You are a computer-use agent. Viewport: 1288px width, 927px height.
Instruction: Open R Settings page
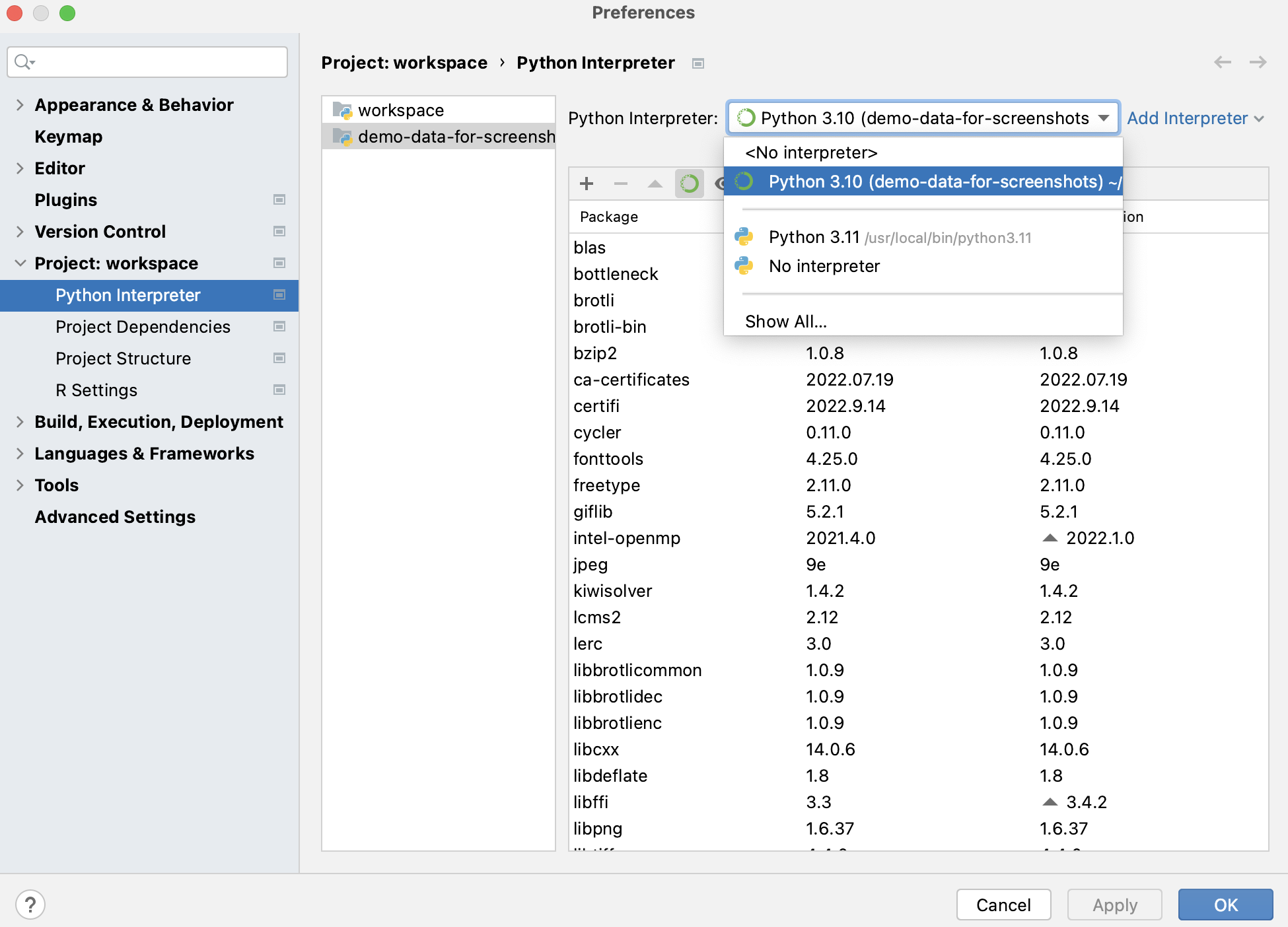point(96,390)
